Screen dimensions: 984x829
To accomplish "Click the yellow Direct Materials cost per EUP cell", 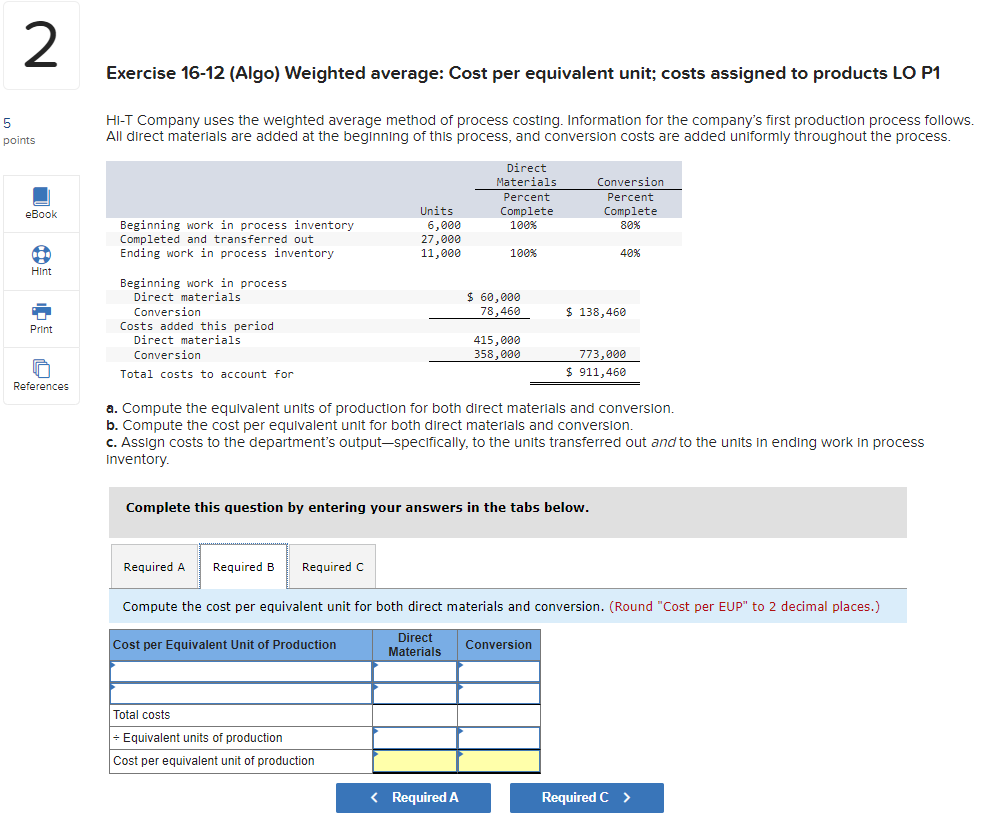I will click(x=414, y=762).
